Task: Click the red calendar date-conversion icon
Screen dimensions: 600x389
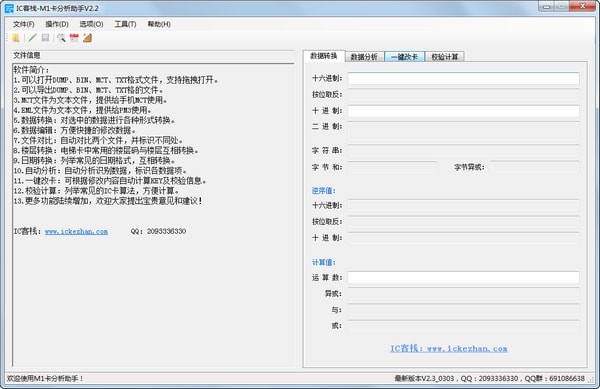Action: tap(74, 38)
